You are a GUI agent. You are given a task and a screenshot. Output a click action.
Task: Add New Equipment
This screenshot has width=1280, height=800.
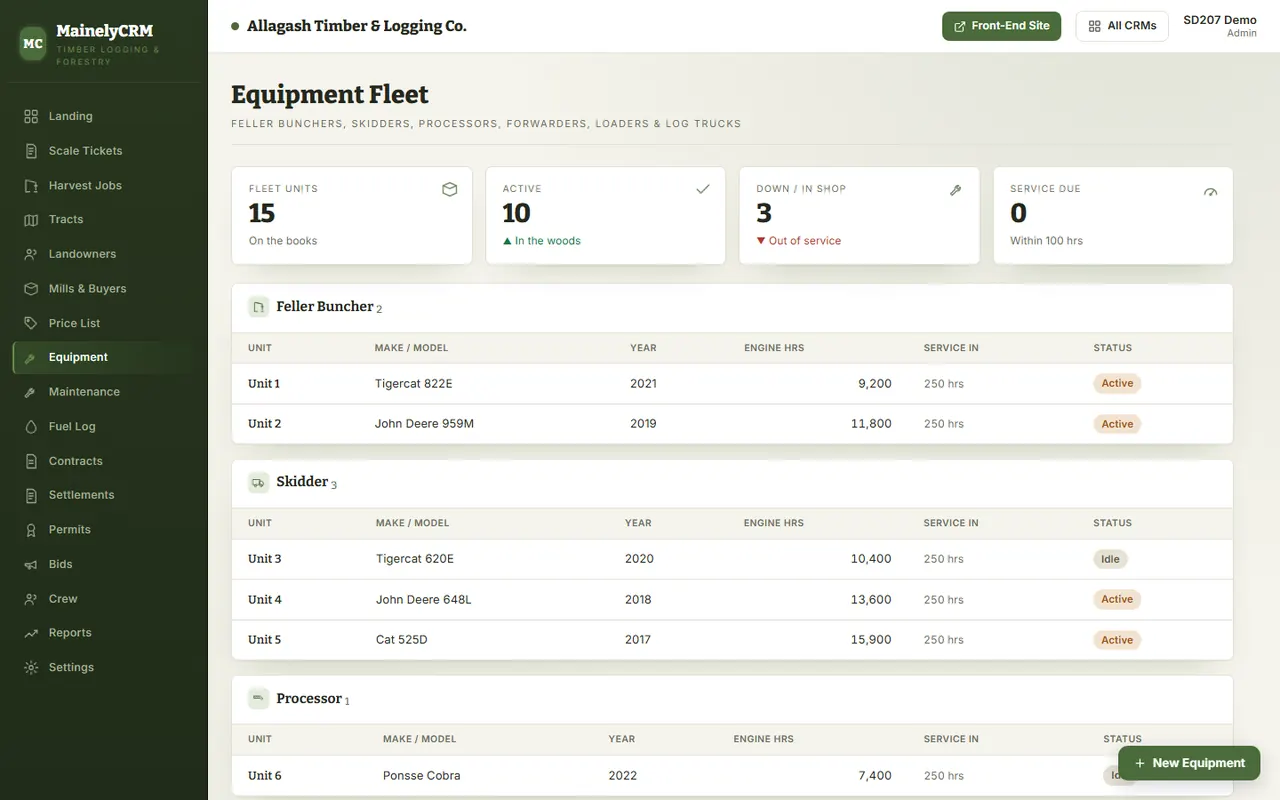click(1189, 763)
